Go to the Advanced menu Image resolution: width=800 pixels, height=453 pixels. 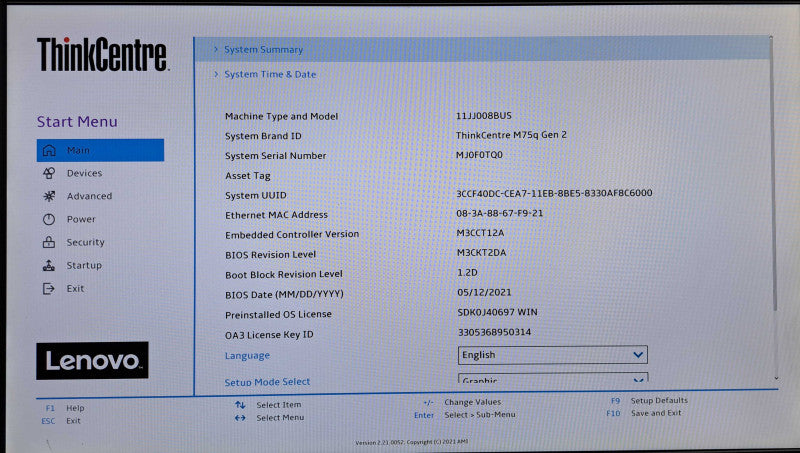[89, 196]
